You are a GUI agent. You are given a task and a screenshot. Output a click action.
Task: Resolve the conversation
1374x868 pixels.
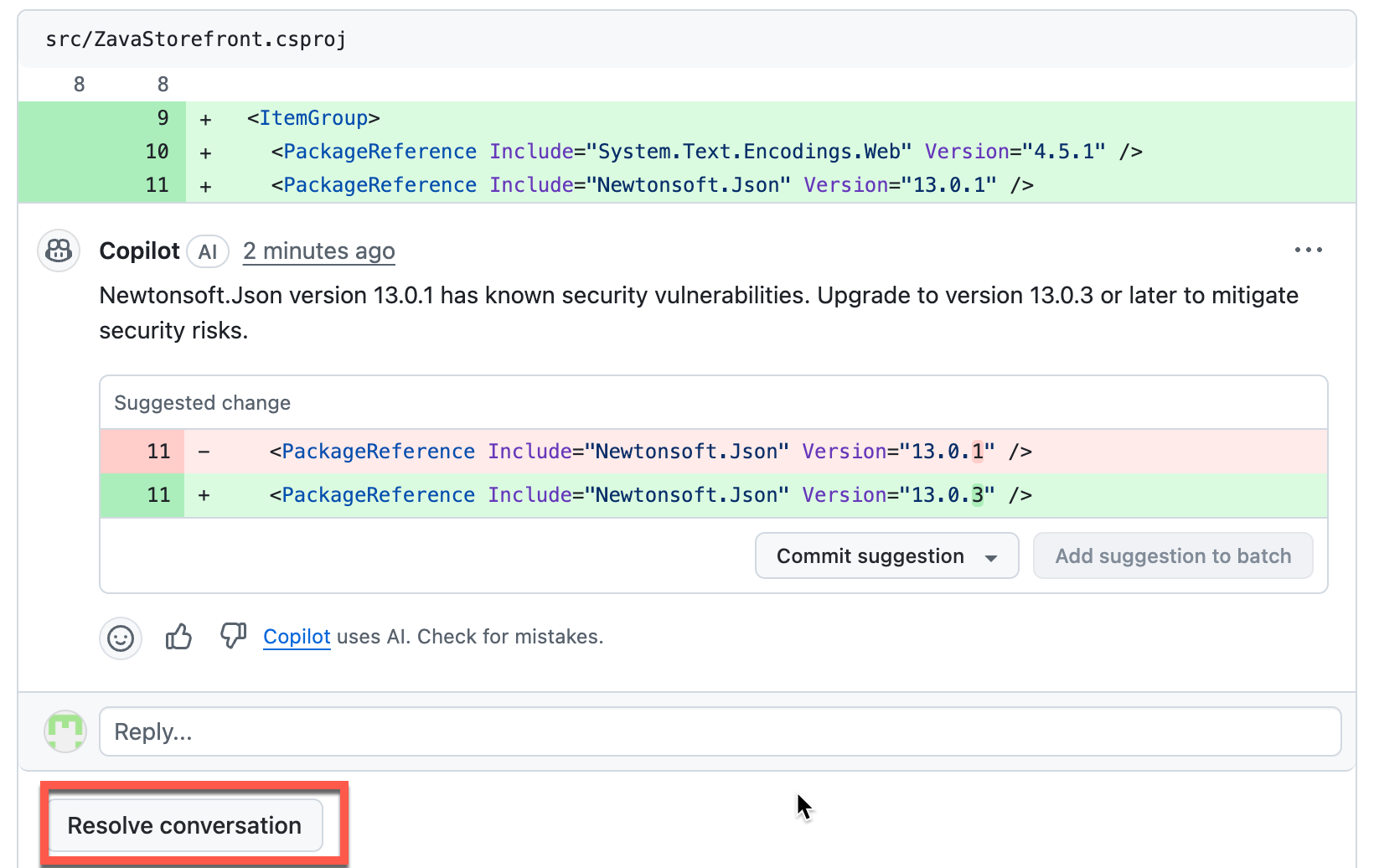click(184, 825)
